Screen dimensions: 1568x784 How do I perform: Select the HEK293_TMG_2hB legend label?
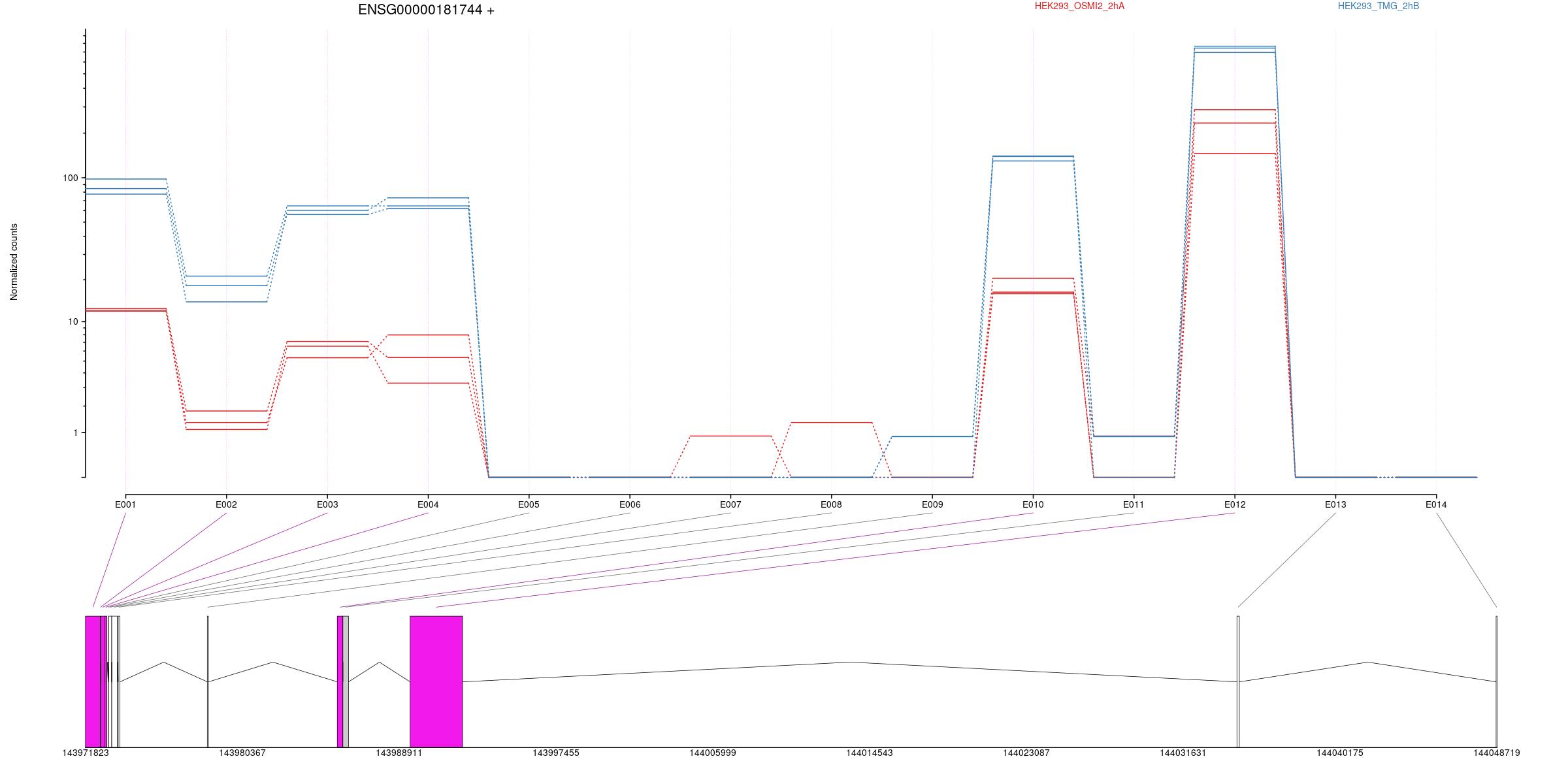1379,6
